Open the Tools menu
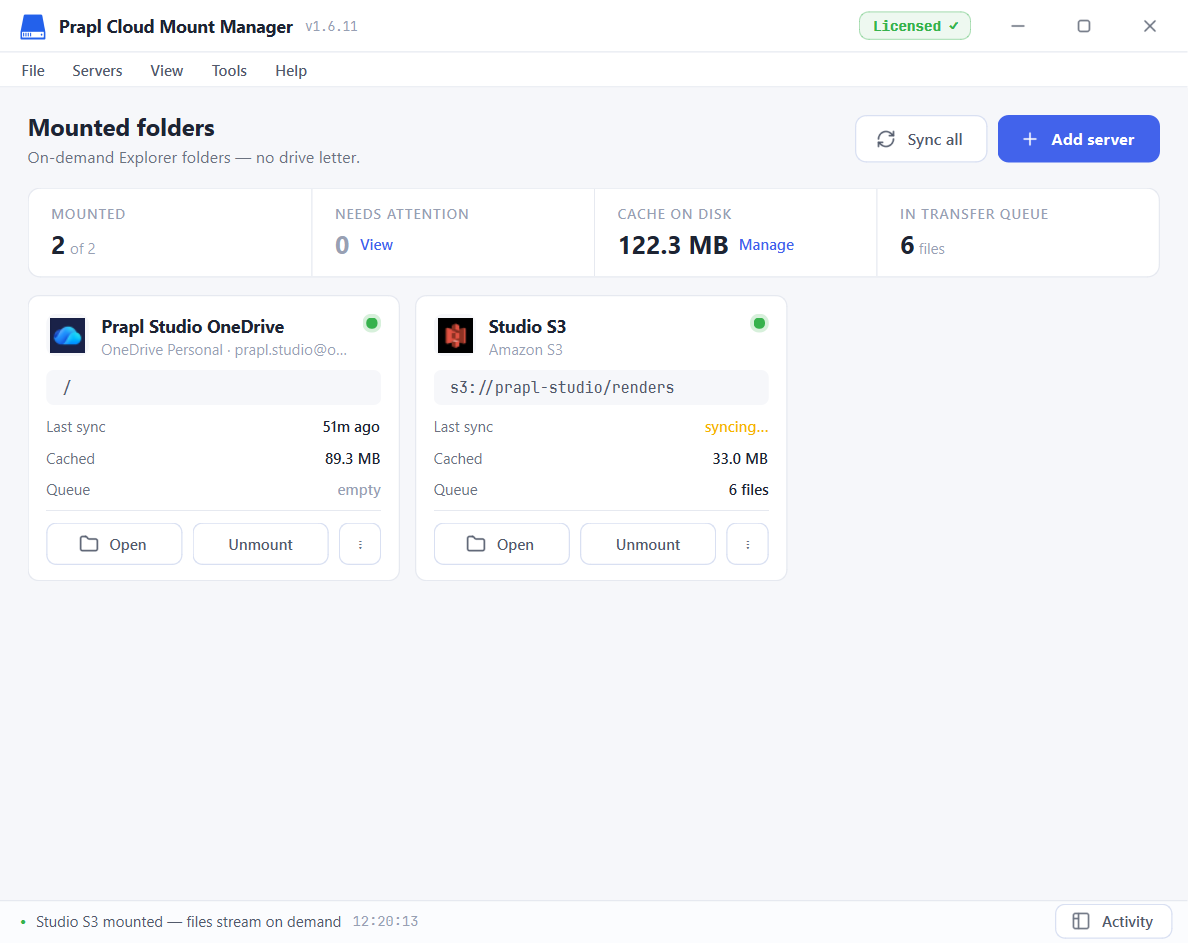The width and height of the screenshot is (1188, 943). 230,70
